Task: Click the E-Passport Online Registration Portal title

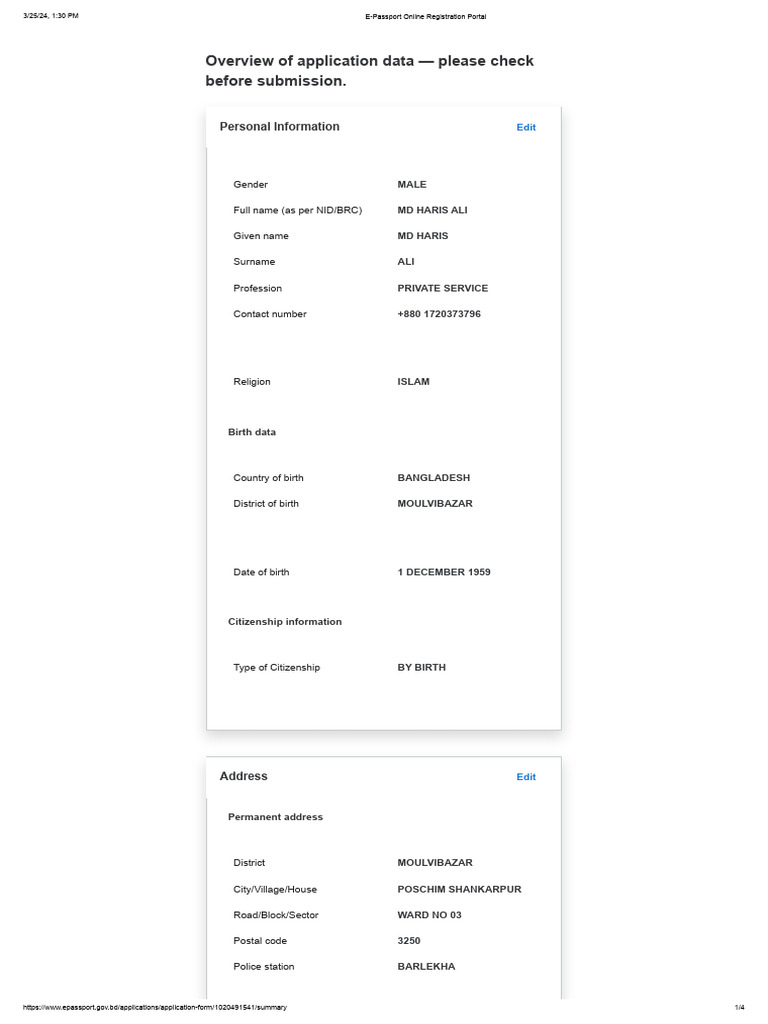Action: [426, 17]
